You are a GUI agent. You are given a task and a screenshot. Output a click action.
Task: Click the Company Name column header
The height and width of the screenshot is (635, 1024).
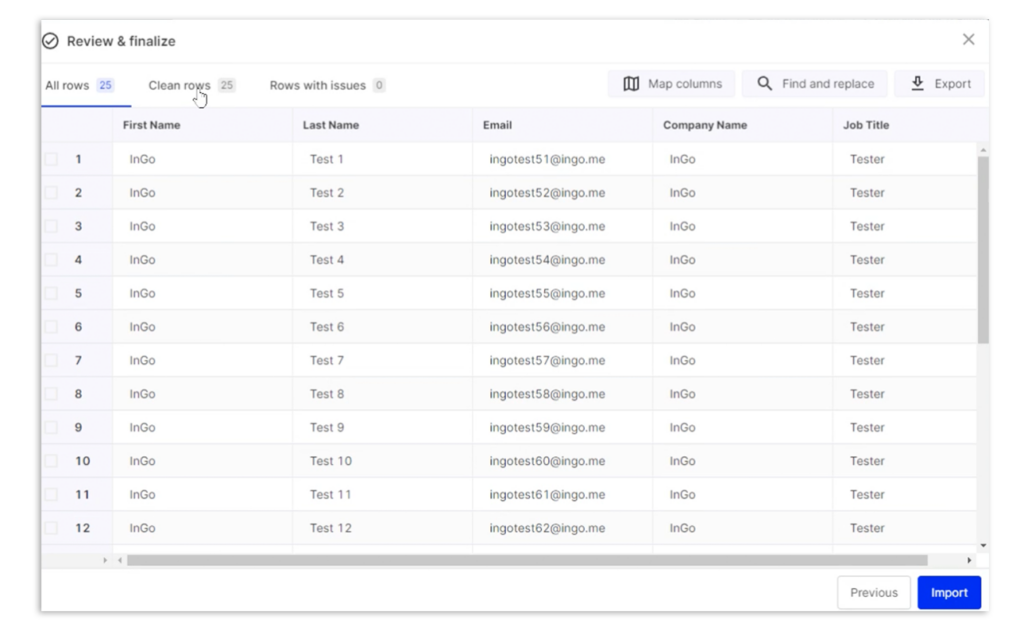(743, 125)
